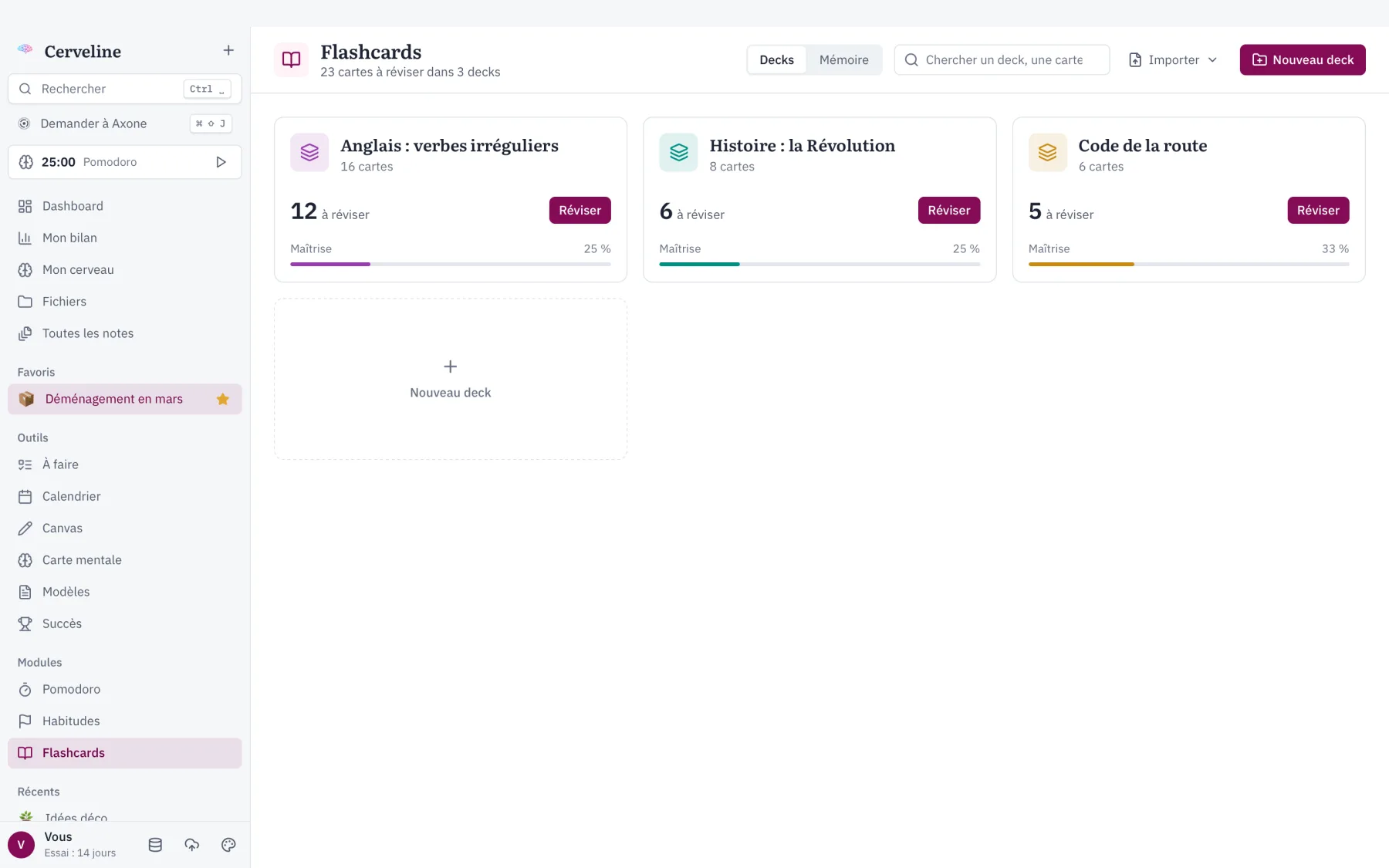The height and width of the screenshot is (868, 1389).
Task: Click the user avatar V
Action: pyautogui.click(x=21, y=845)
